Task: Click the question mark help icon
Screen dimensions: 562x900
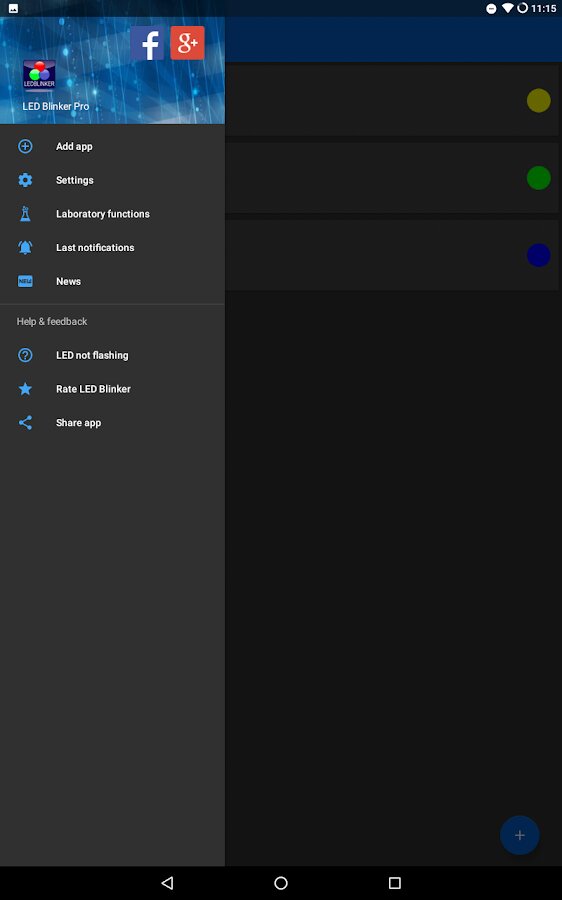Action: coord(25,355)
